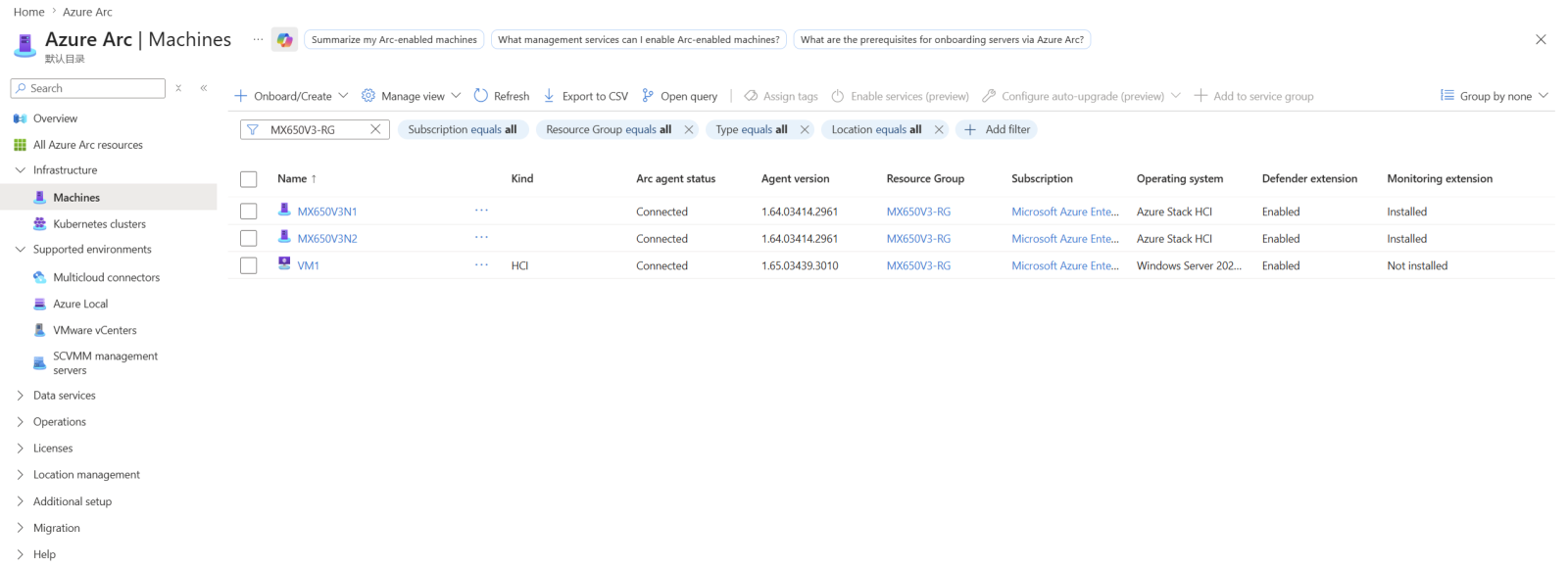Click the MX650V3N2 machine icon
The height and width of the screenshot is (568, 1568).
click(284, 237)
